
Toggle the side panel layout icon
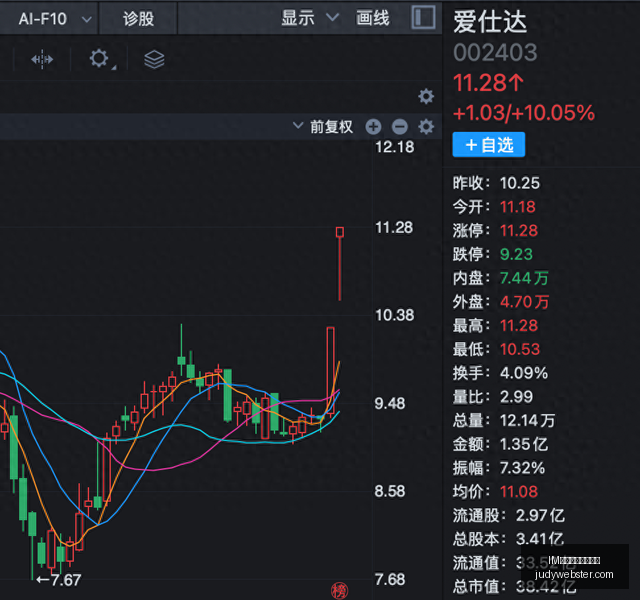(x=423, y=18)
